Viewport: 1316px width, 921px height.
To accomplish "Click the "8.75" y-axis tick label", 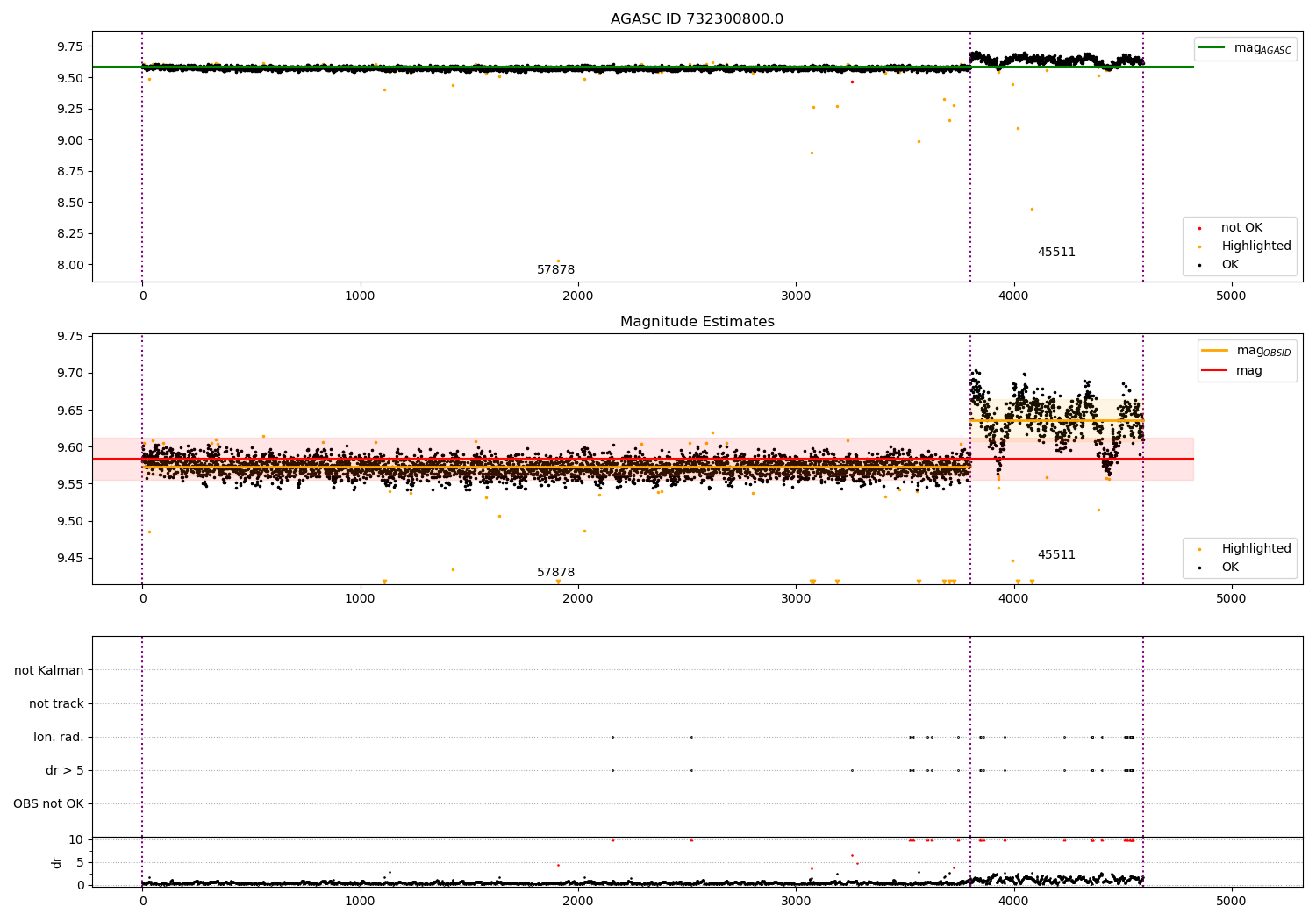I will click(x=72, y=172).
